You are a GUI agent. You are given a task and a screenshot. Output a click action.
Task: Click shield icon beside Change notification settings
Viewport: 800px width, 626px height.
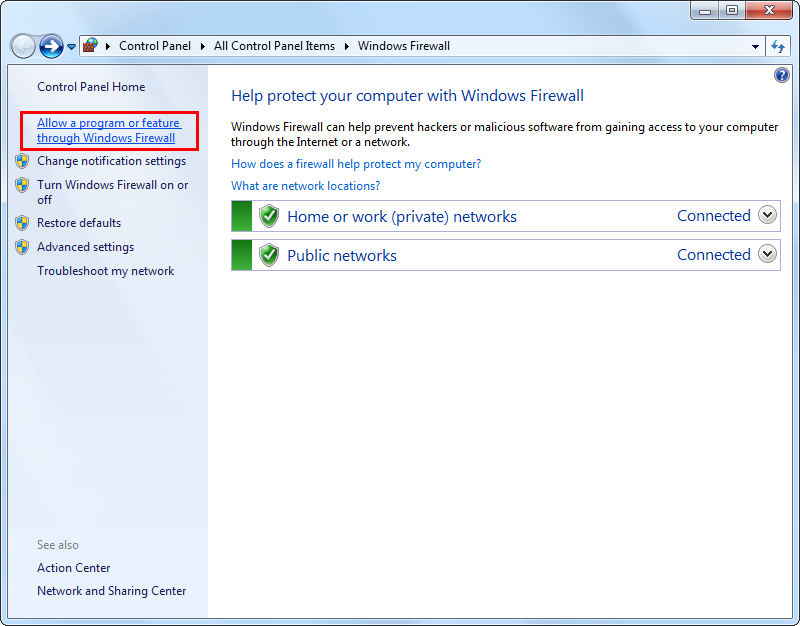(x=22, y=161)
